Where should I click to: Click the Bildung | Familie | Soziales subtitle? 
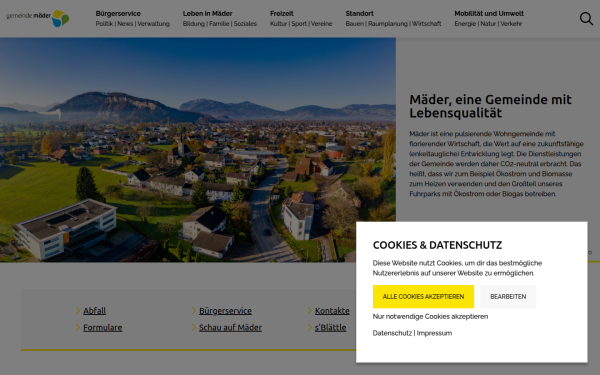220,24
